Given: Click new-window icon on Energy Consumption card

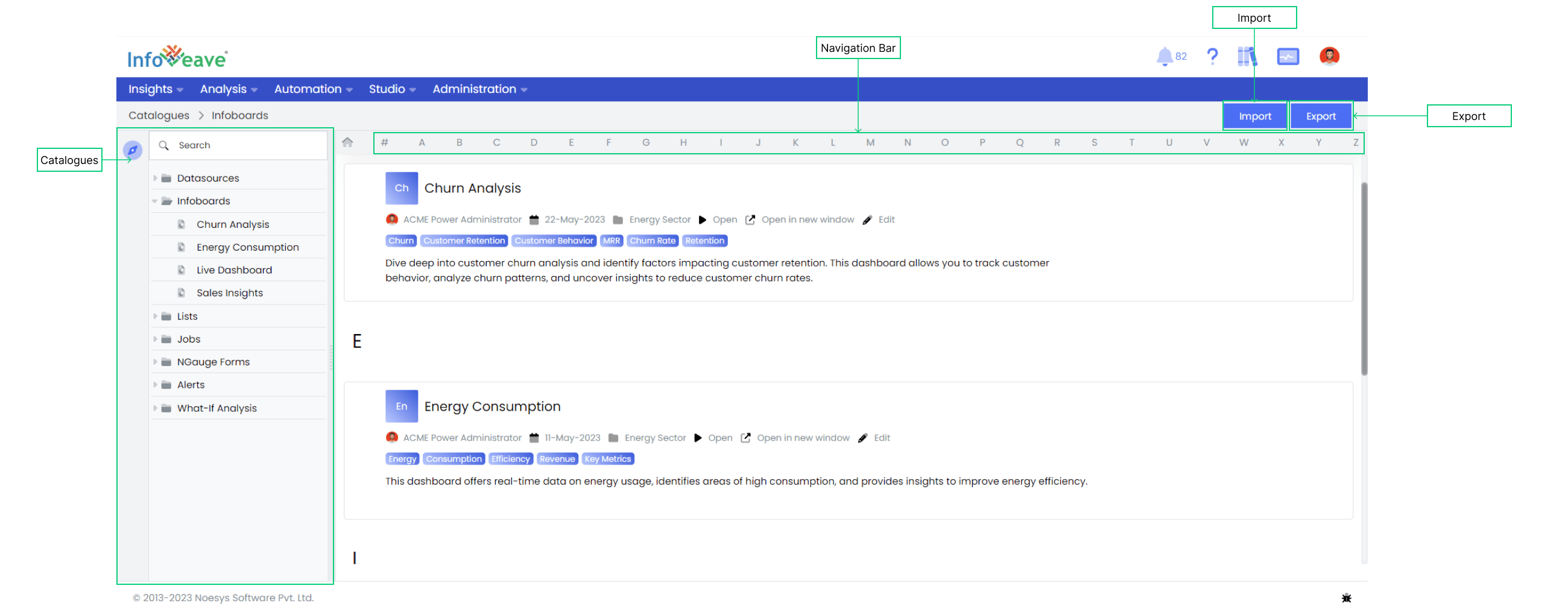Looking at the screenshot, I should (745, 438).
